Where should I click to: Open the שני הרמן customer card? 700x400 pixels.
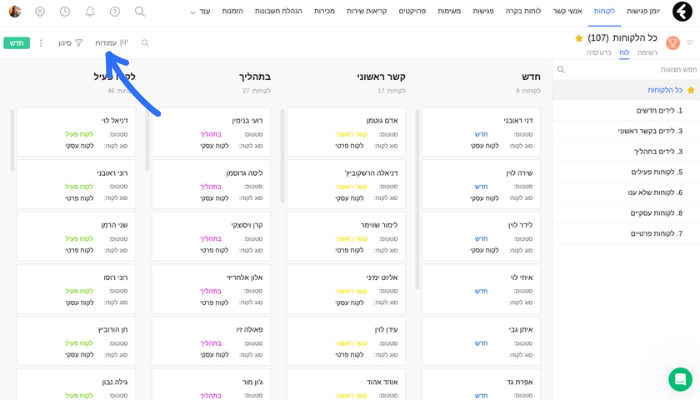click(x=76, y=237)
